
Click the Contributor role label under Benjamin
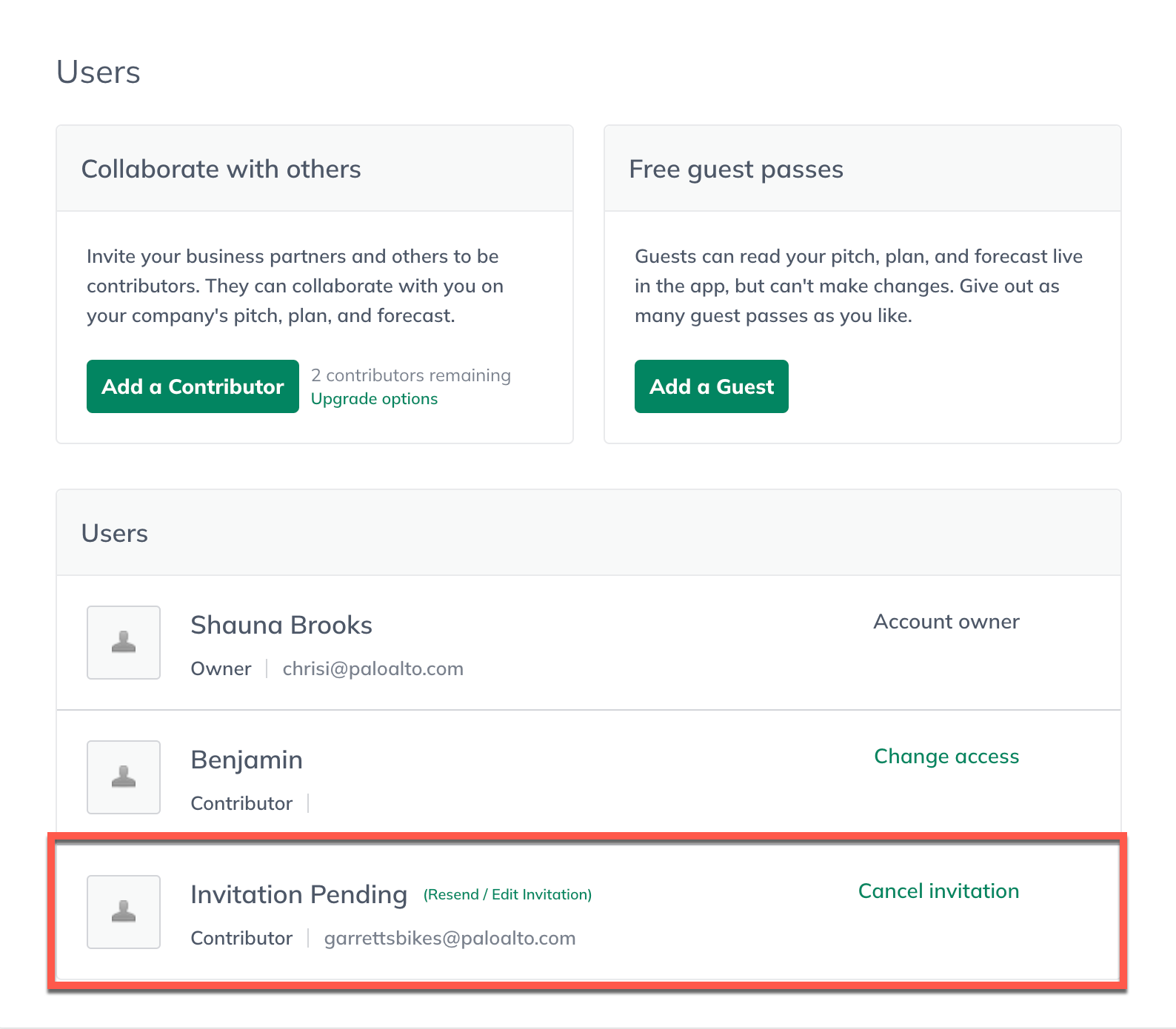click(x=241, y=804)
